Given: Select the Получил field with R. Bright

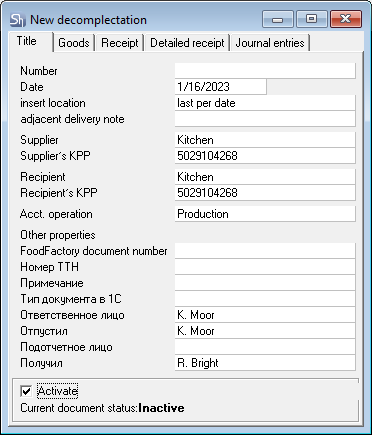Looking at the screenshot, I should click(265, 363).
